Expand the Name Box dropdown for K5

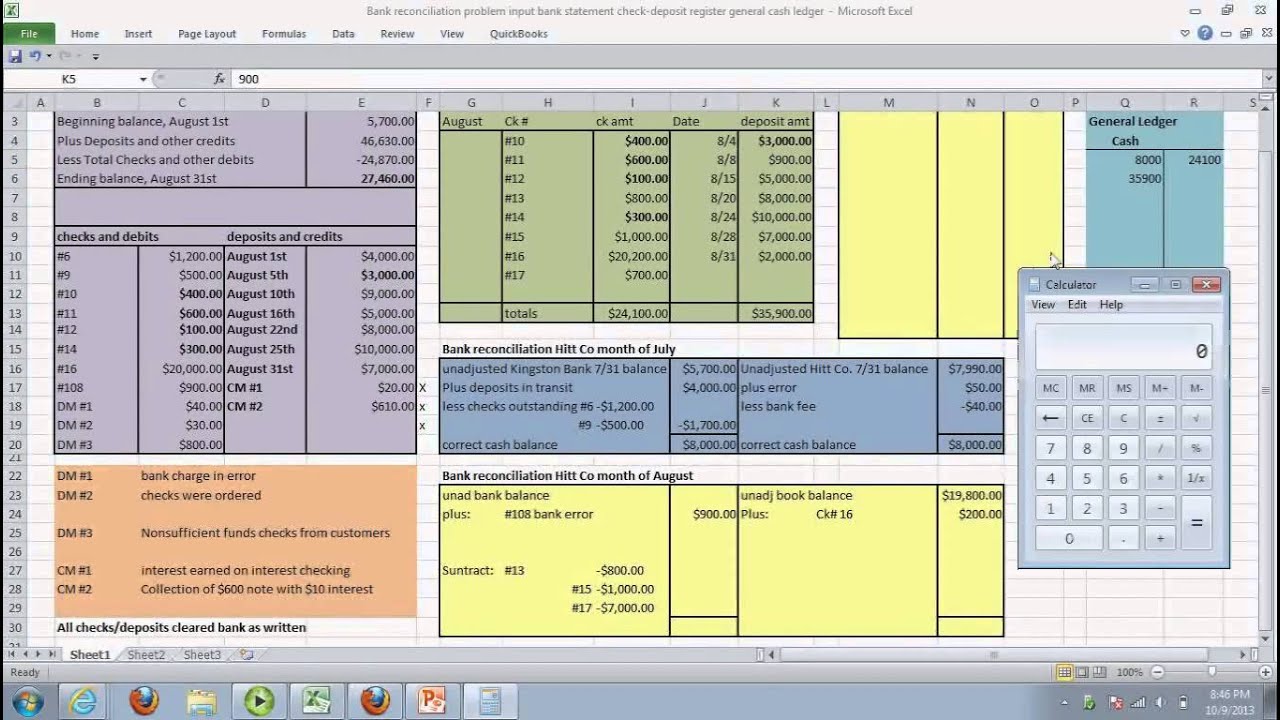[x=143, y=79]
